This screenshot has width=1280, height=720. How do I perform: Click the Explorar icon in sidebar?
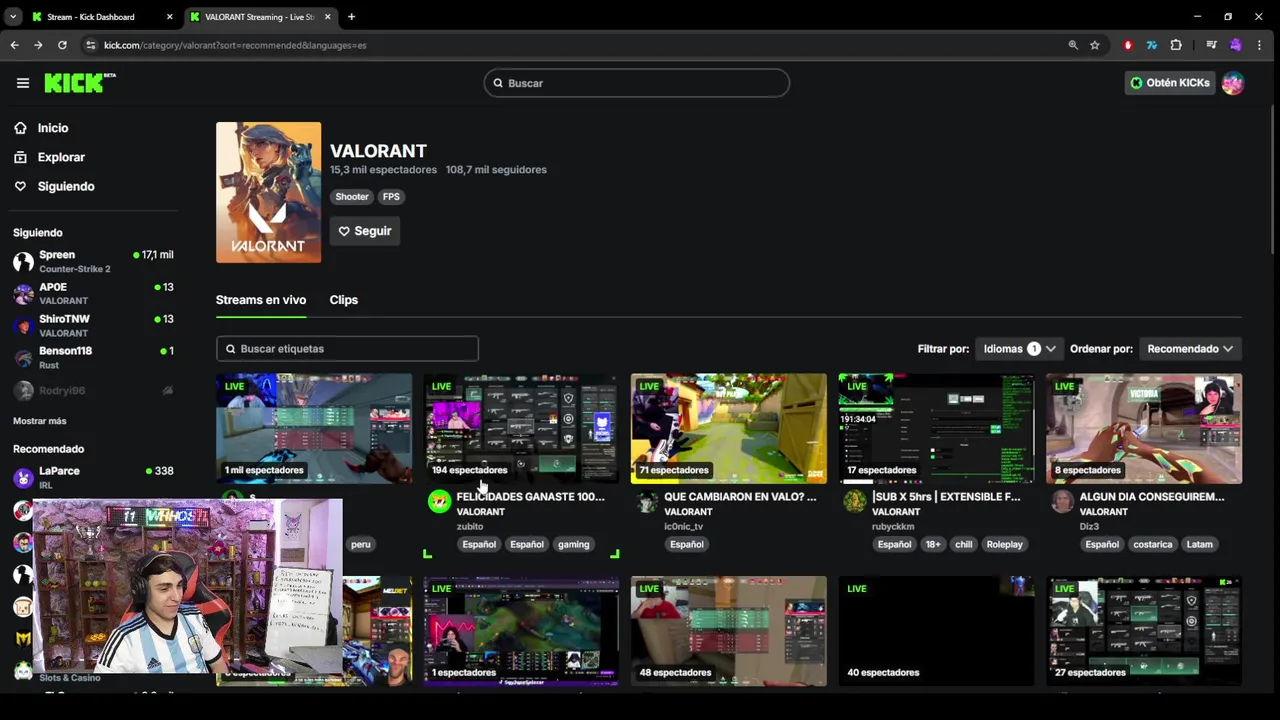[x=20, y=157]
